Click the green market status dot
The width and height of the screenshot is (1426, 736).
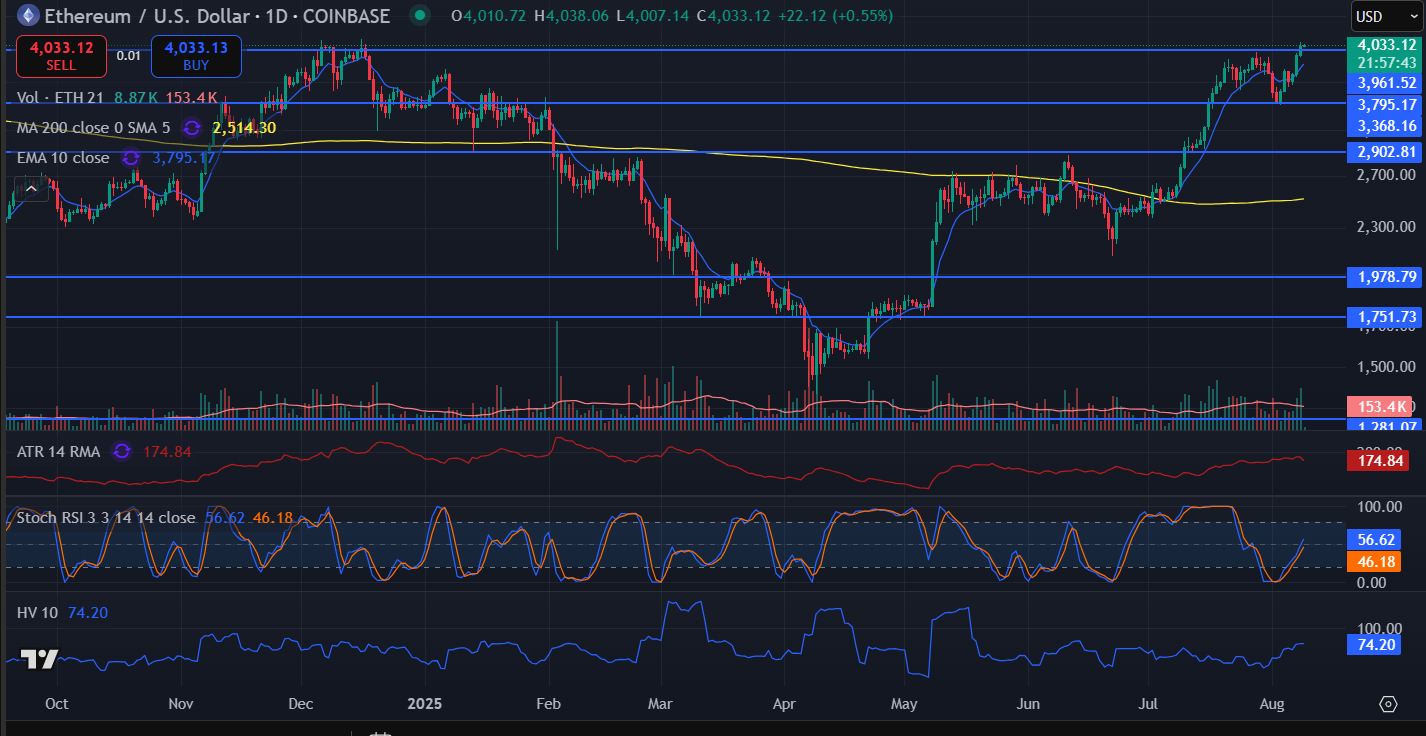(x=420, y=15)
